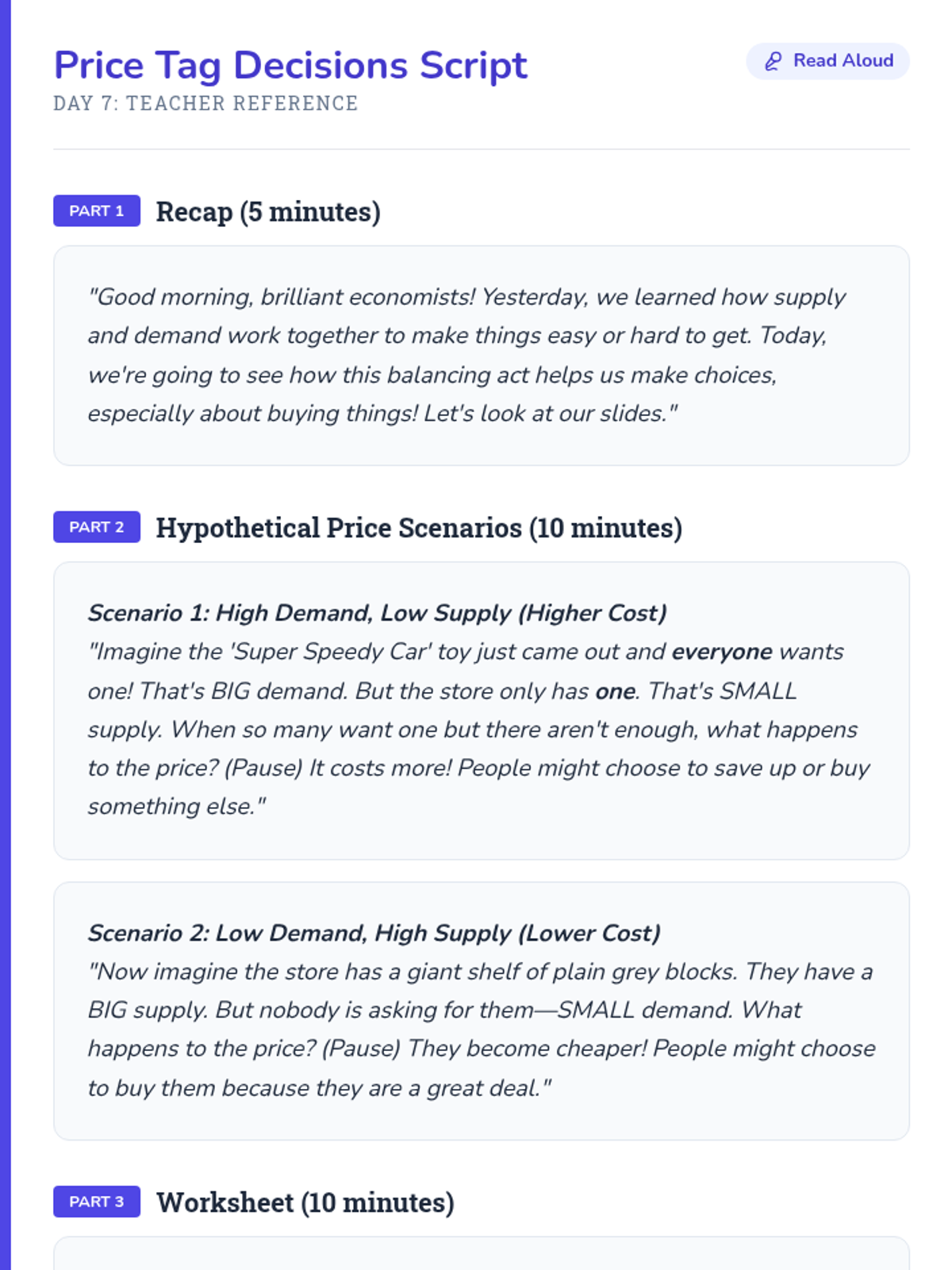This screenshot has width=952, height=1270.
Task: Click the Scenario 1 title line
Action: 377,613
